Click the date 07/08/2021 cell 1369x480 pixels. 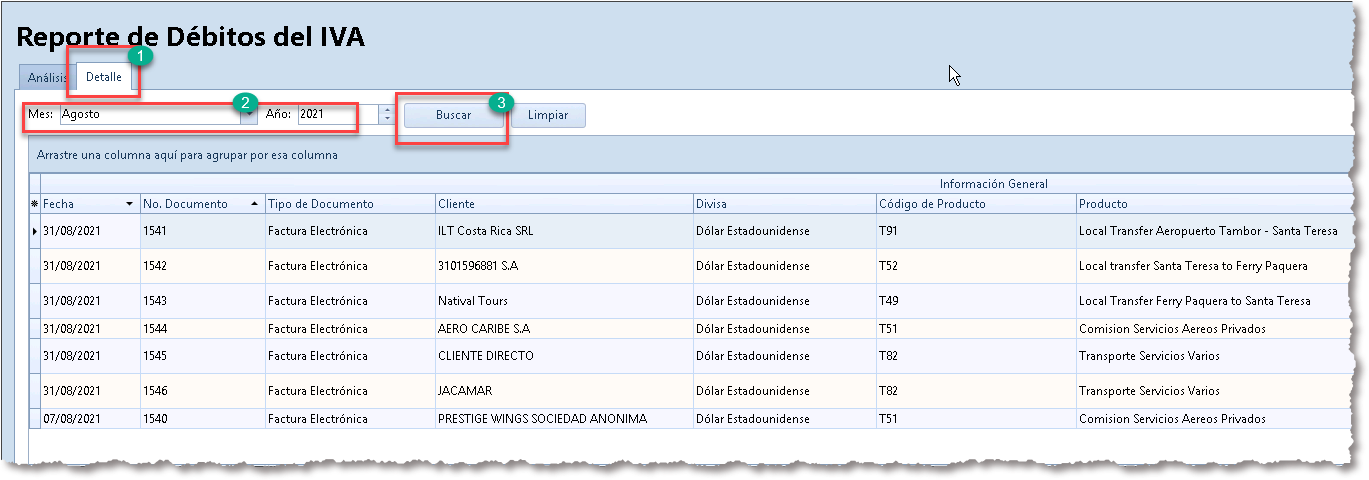point(91,419)
